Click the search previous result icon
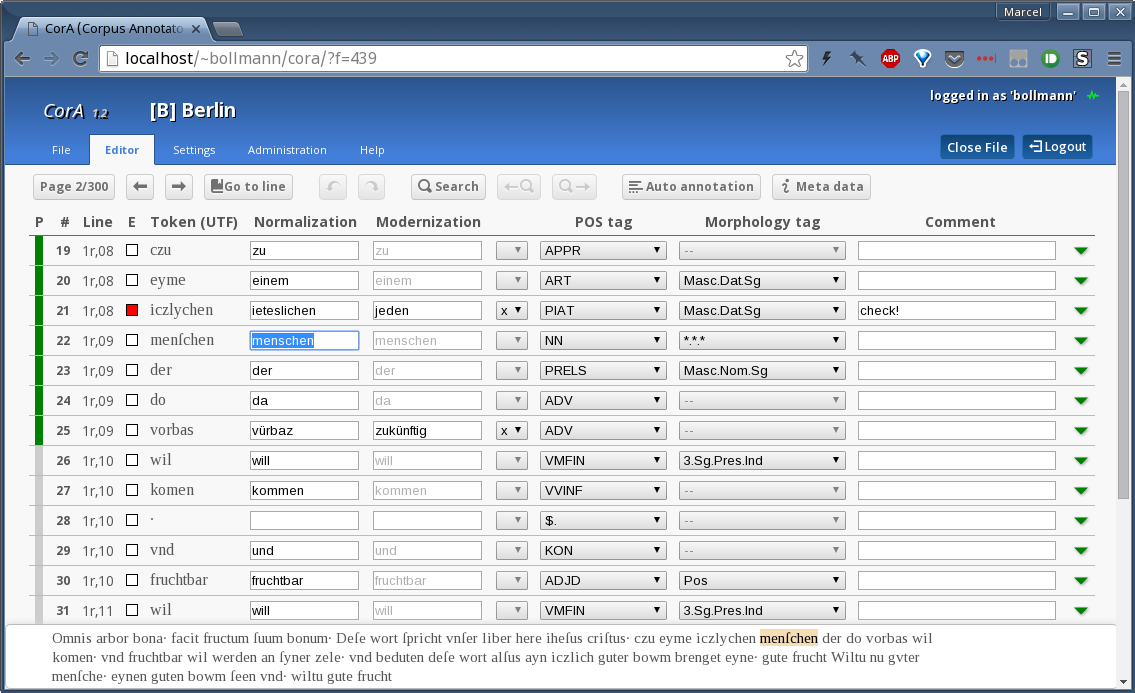This screenshot has width=1135, height=693. pyautogui.click(x=520, y=186)
